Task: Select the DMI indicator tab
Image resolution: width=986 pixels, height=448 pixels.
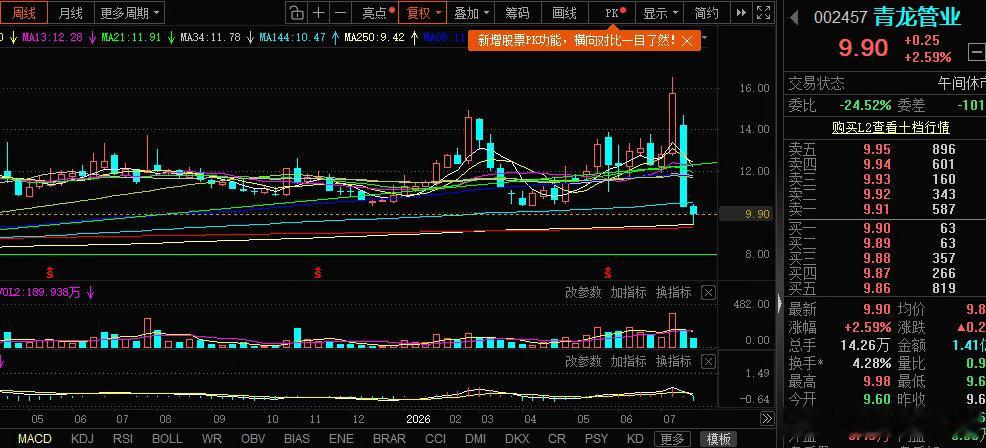Action: pyautogui.click(x=475, y=439)
